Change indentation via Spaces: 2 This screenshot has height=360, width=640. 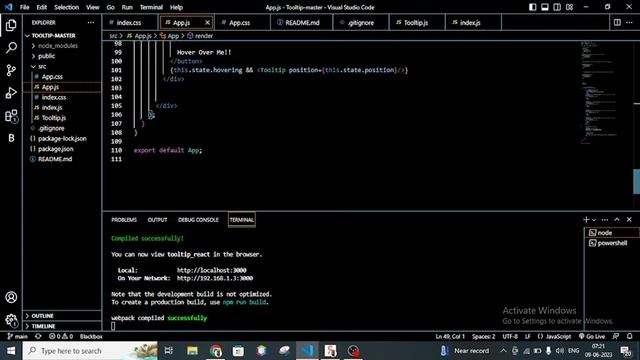[x=483, y=336]
